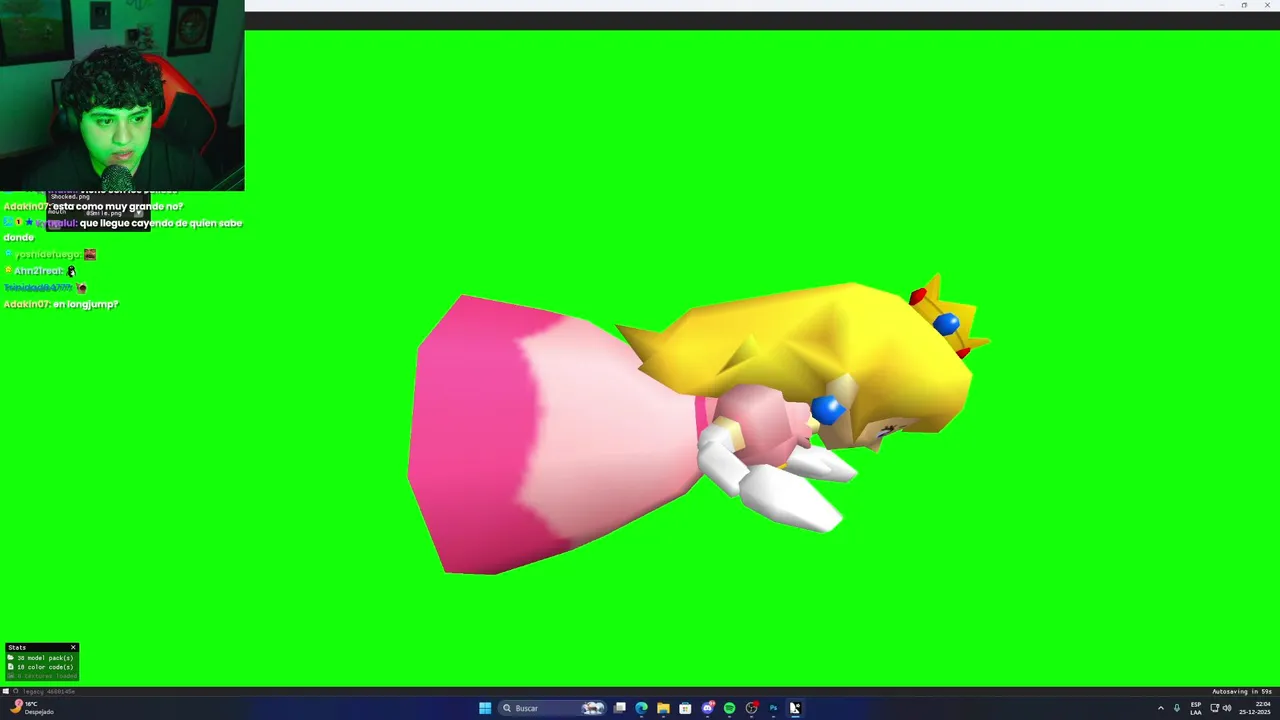Expand the hidden system tray icons
Screen dimensions: 1280x720
pos(1160,708)
